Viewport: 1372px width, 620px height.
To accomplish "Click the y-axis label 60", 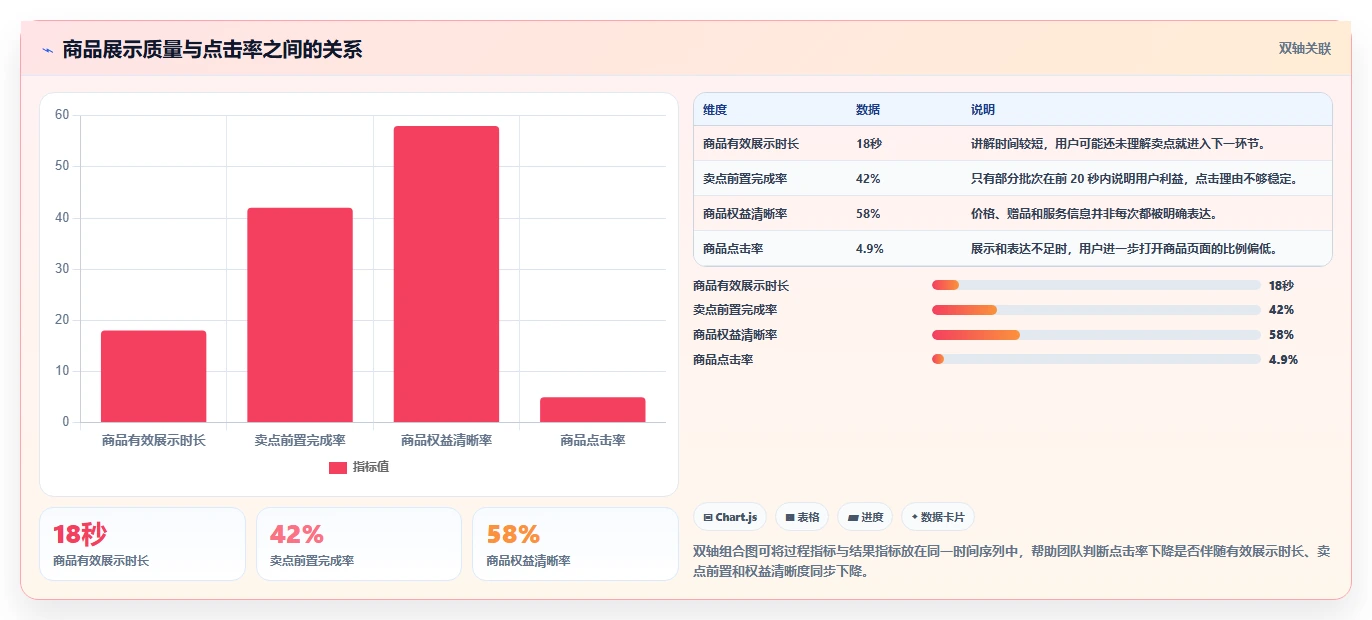I will point(62,115).
